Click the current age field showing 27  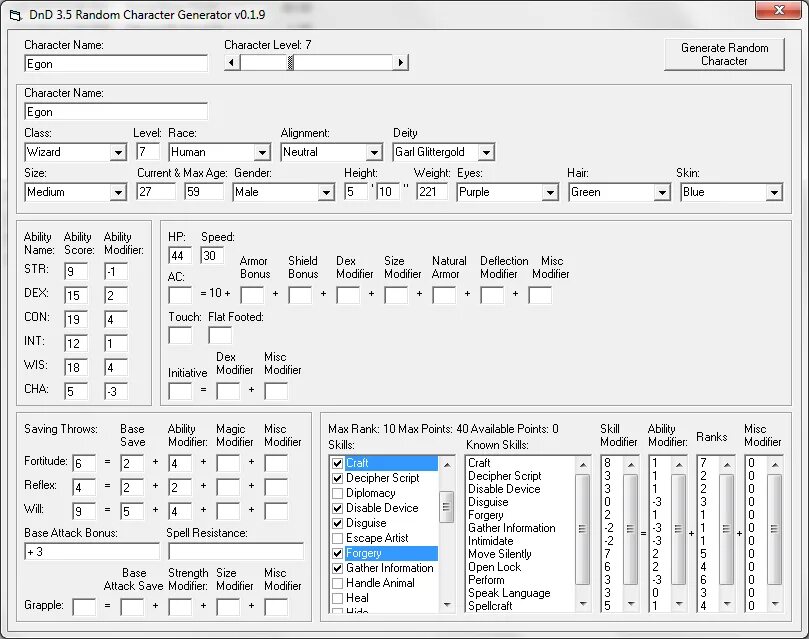pyautogui.click(x=156, y=192)
